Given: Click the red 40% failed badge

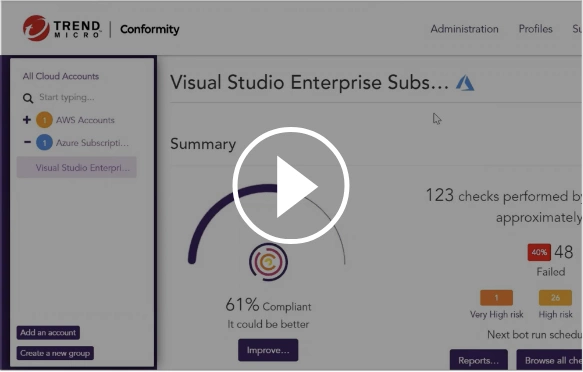Looking at the screenshot, I should 539,253.
